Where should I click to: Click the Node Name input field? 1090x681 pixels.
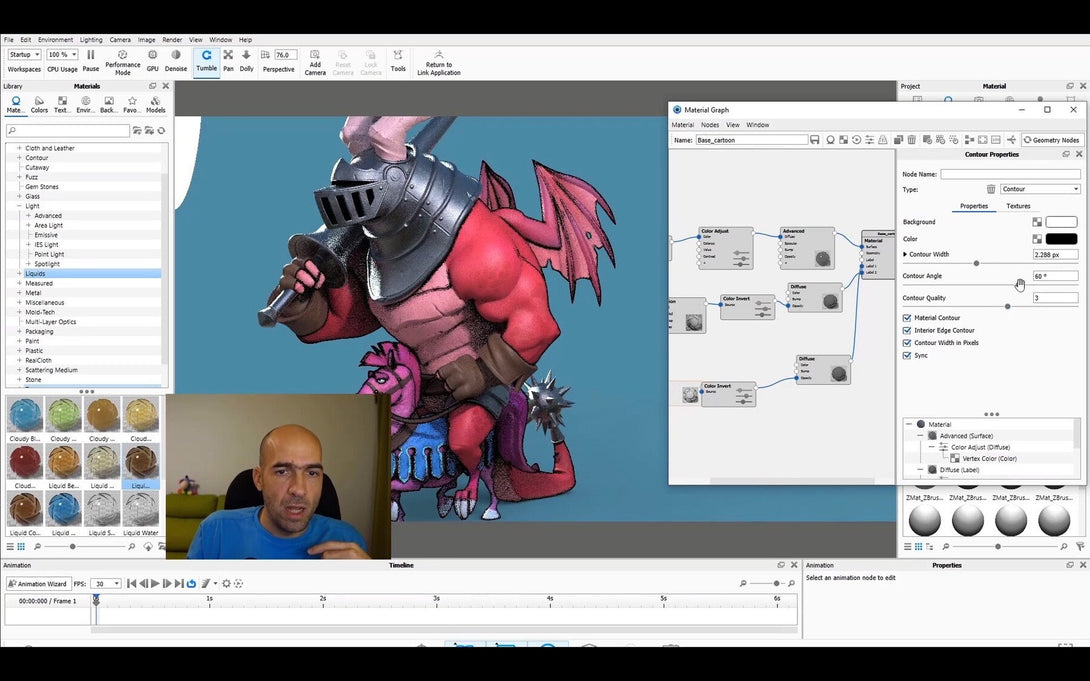point(1010,174)
